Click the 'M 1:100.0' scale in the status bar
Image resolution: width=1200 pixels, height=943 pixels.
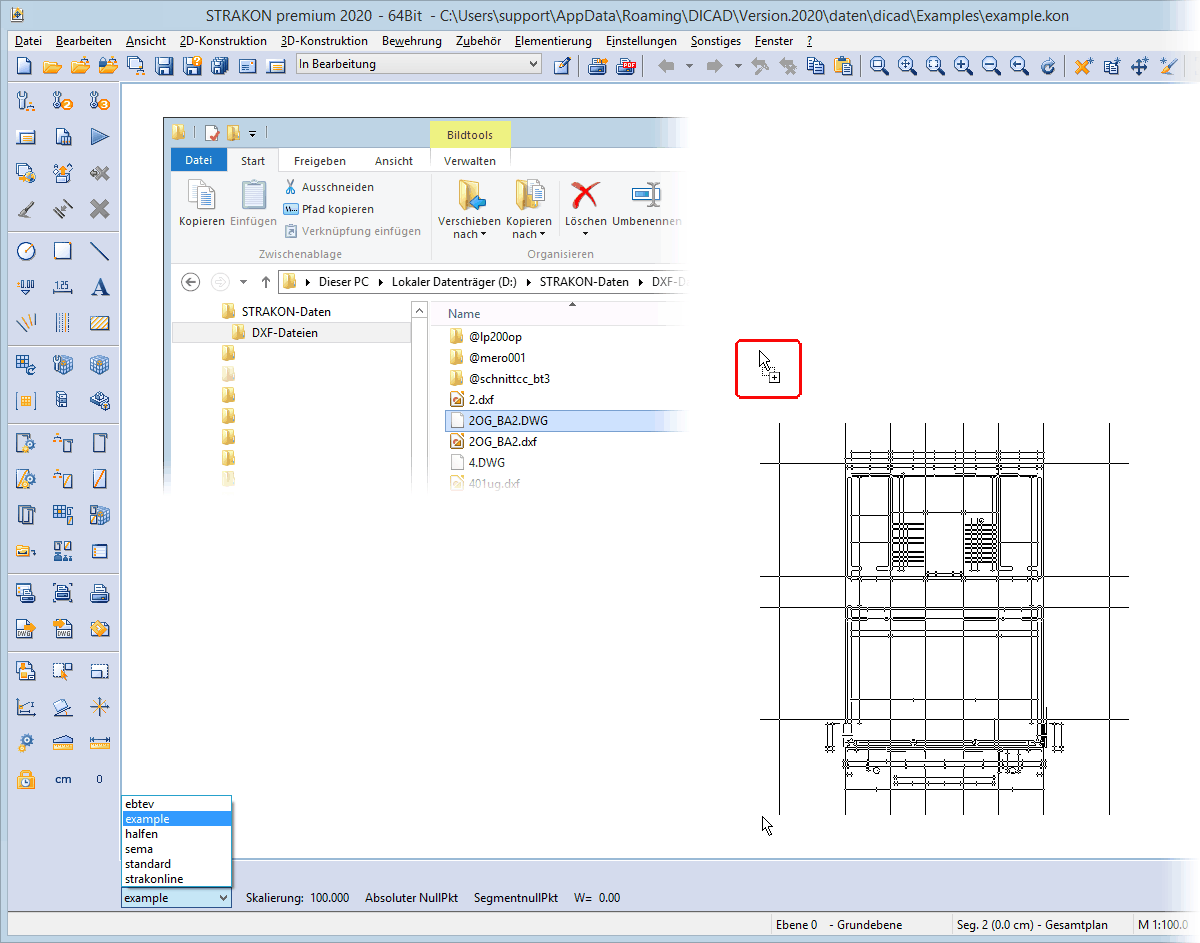coord(1165,925)
